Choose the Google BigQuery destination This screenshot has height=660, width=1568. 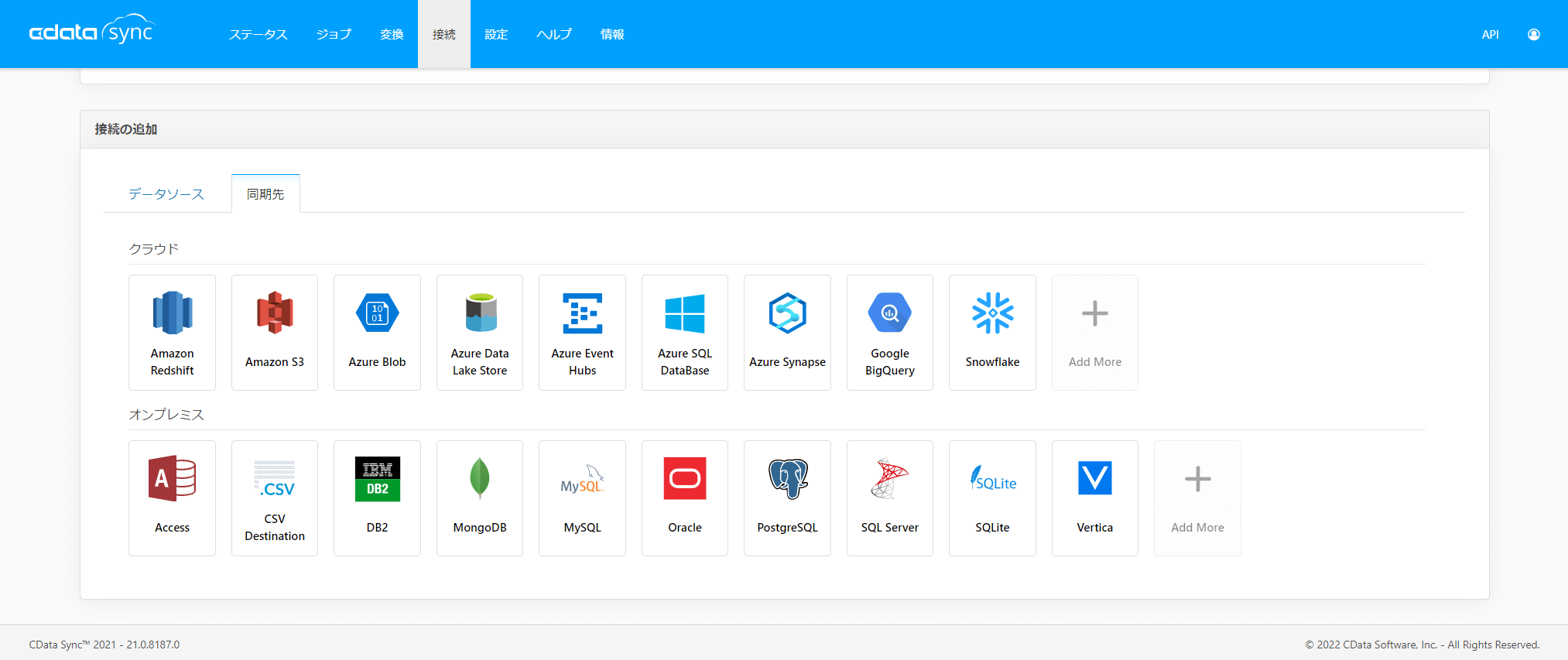(890, 333)
